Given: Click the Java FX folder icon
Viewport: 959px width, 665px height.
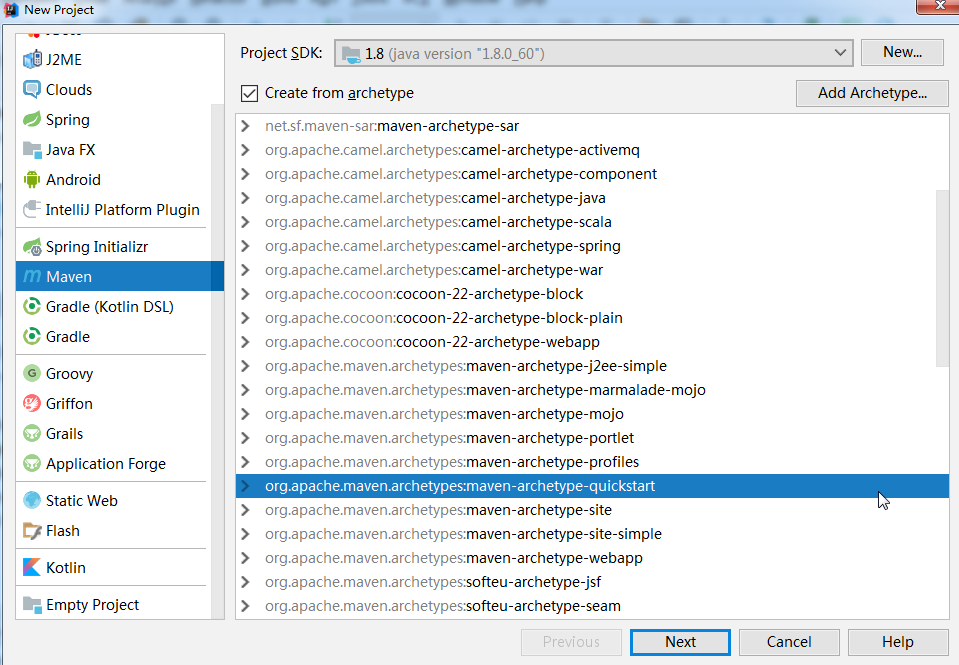Looking at the screenshot, I should pos(32,149).
